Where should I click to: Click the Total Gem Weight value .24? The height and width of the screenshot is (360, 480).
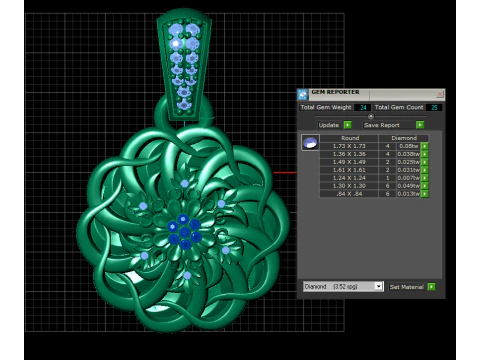point(362,107)
